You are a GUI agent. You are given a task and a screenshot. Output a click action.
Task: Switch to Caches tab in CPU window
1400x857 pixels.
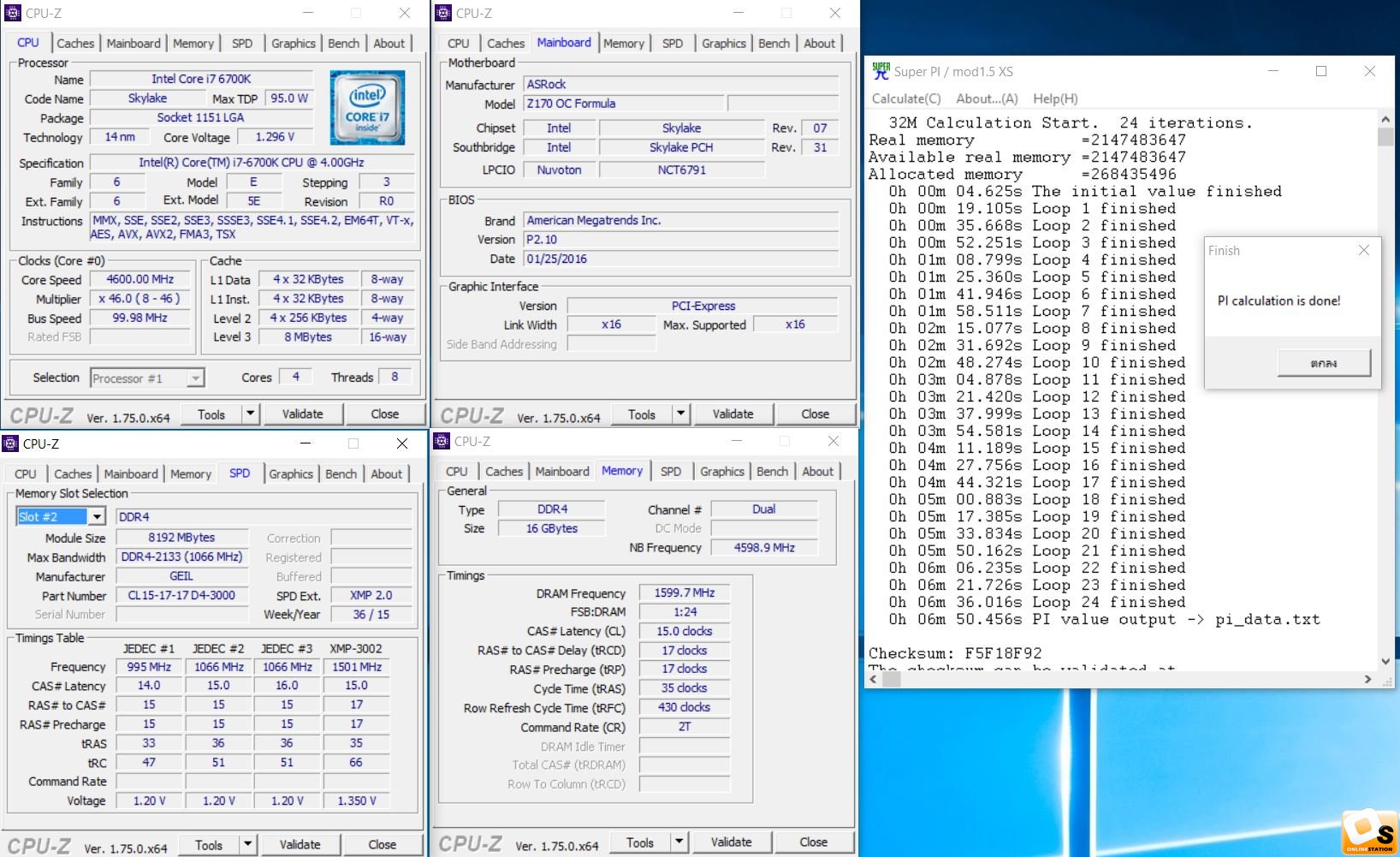tap(75, 43)
